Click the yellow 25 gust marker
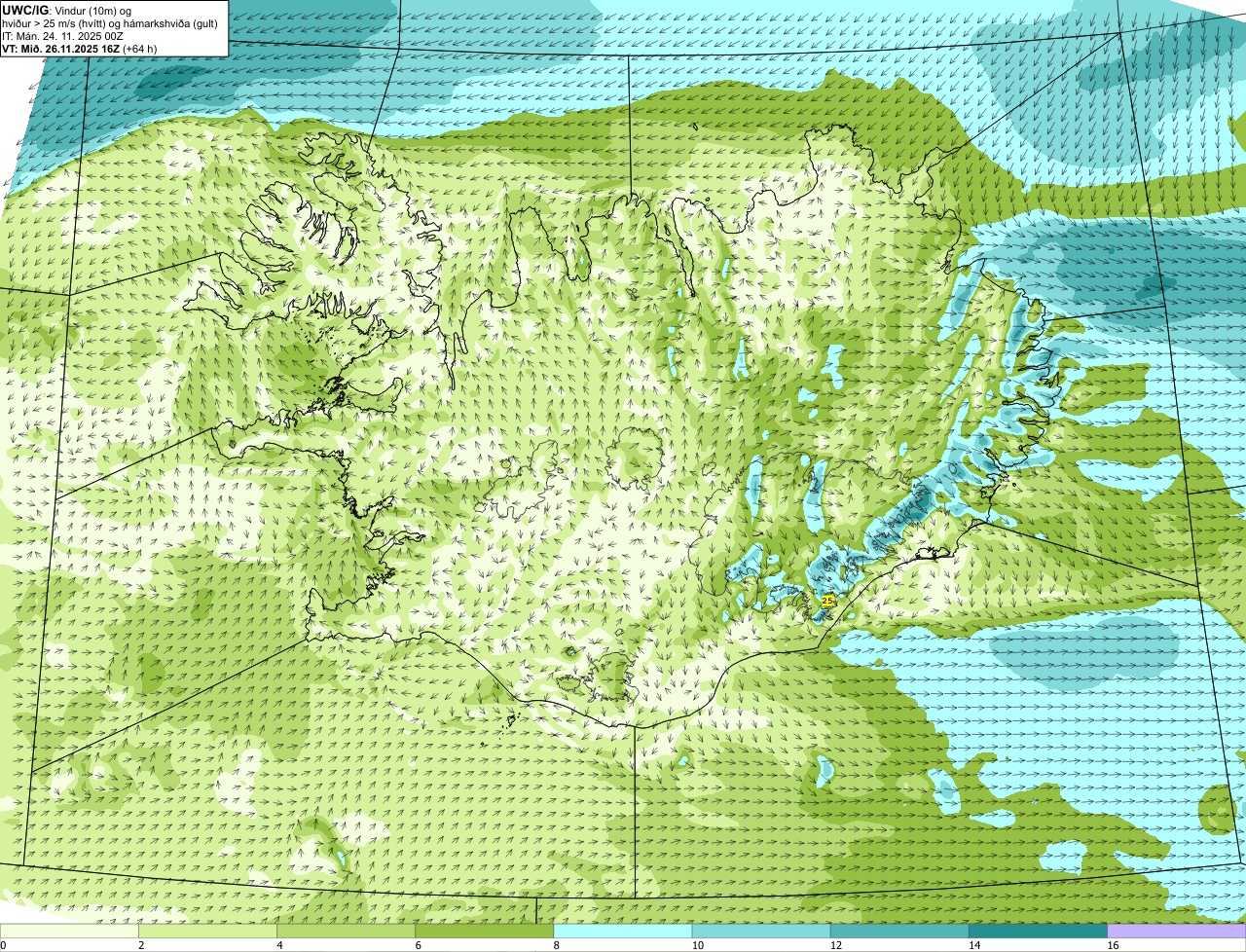This screenshot has width=1246, height=952. coord(827,602)
